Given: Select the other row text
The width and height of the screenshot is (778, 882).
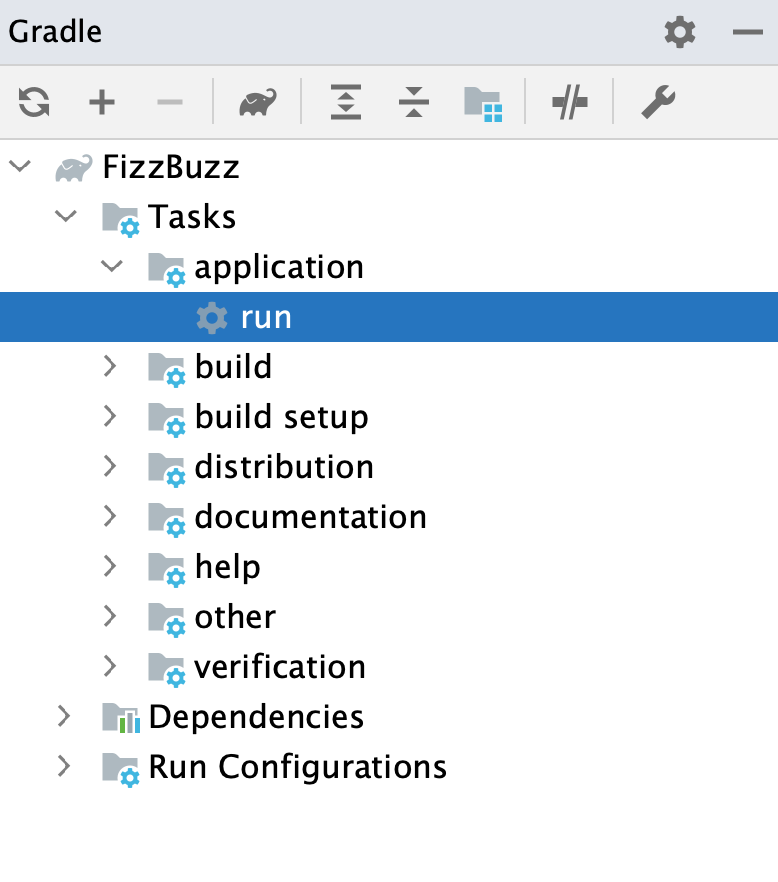Looking at the screenshot, I should 235,617.
